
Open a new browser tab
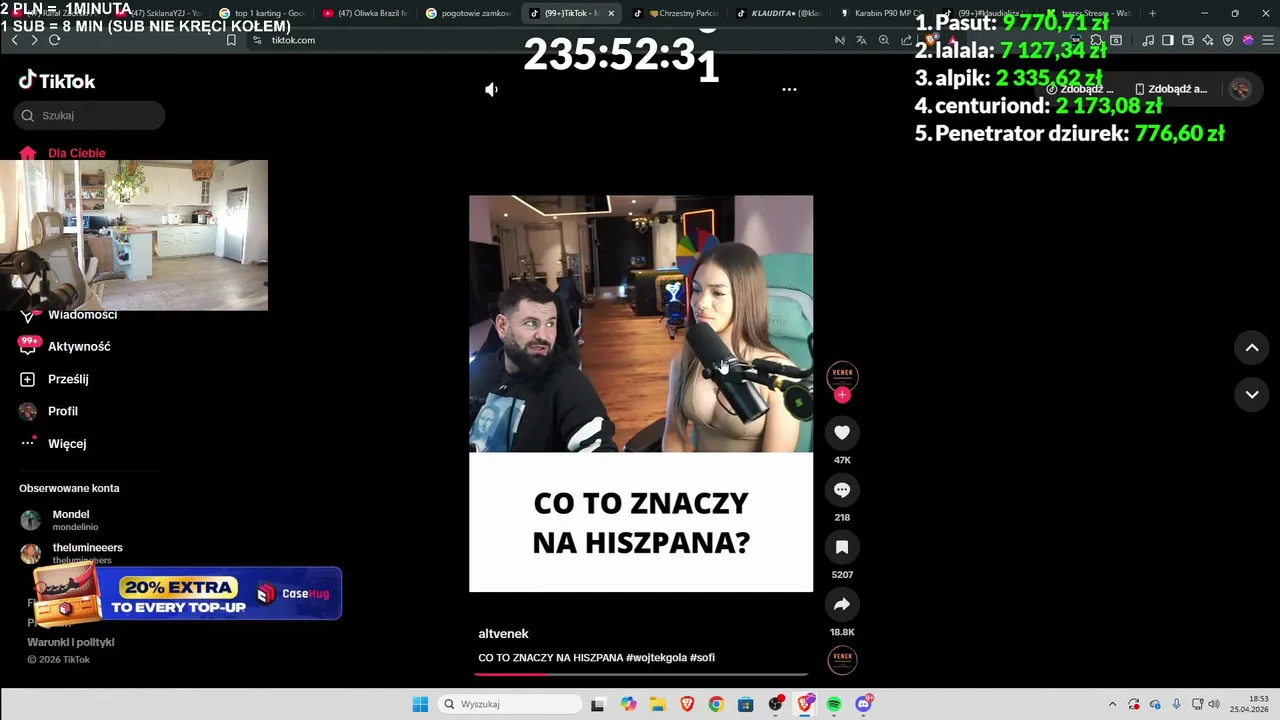point(1152,13)
